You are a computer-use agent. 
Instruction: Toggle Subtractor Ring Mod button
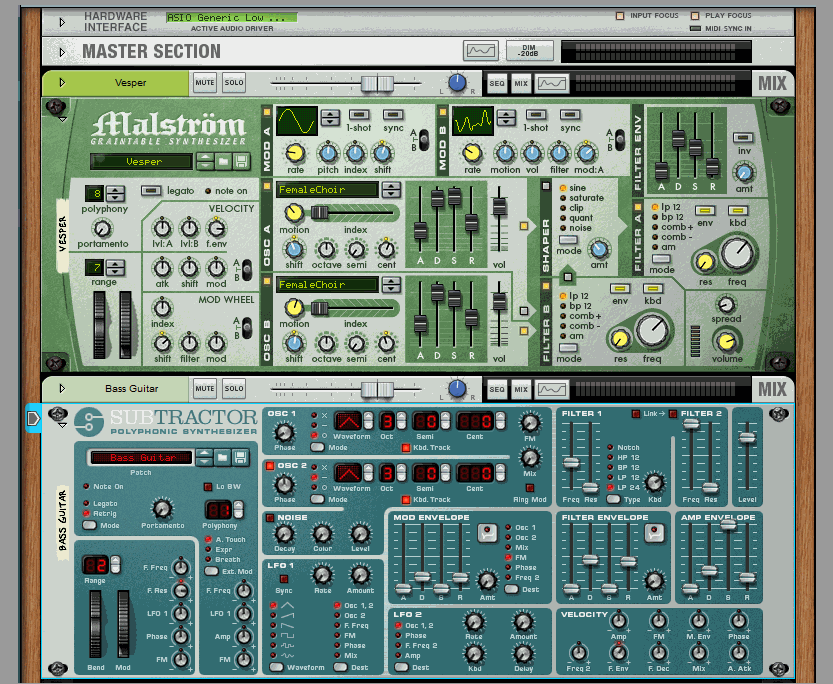(x=529, y=488)
